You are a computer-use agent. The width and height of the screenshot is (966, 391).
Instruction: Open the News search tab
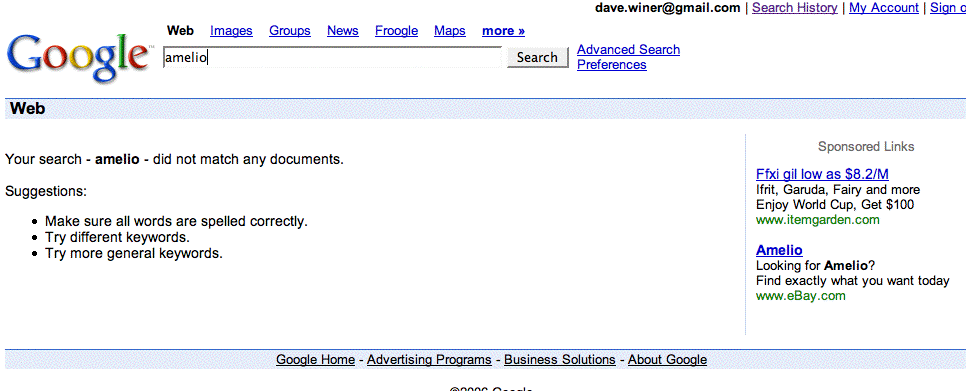343,31
